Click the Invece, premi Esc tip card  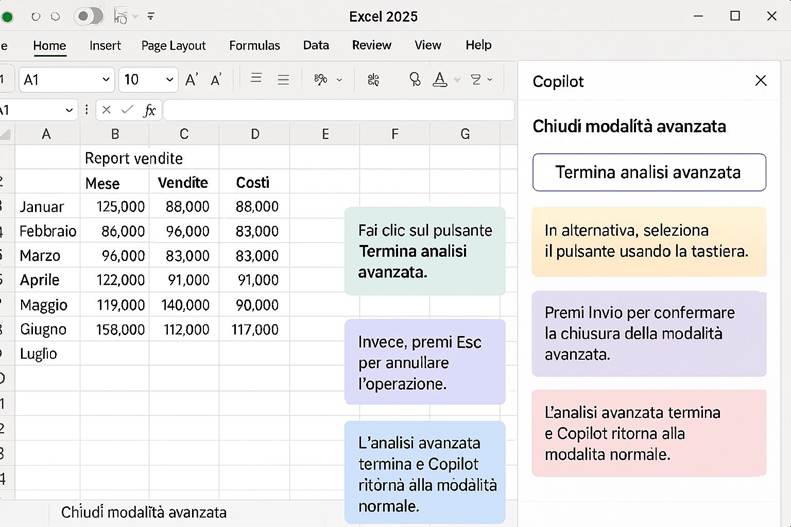pyautogui.click(x=425, y=362)
